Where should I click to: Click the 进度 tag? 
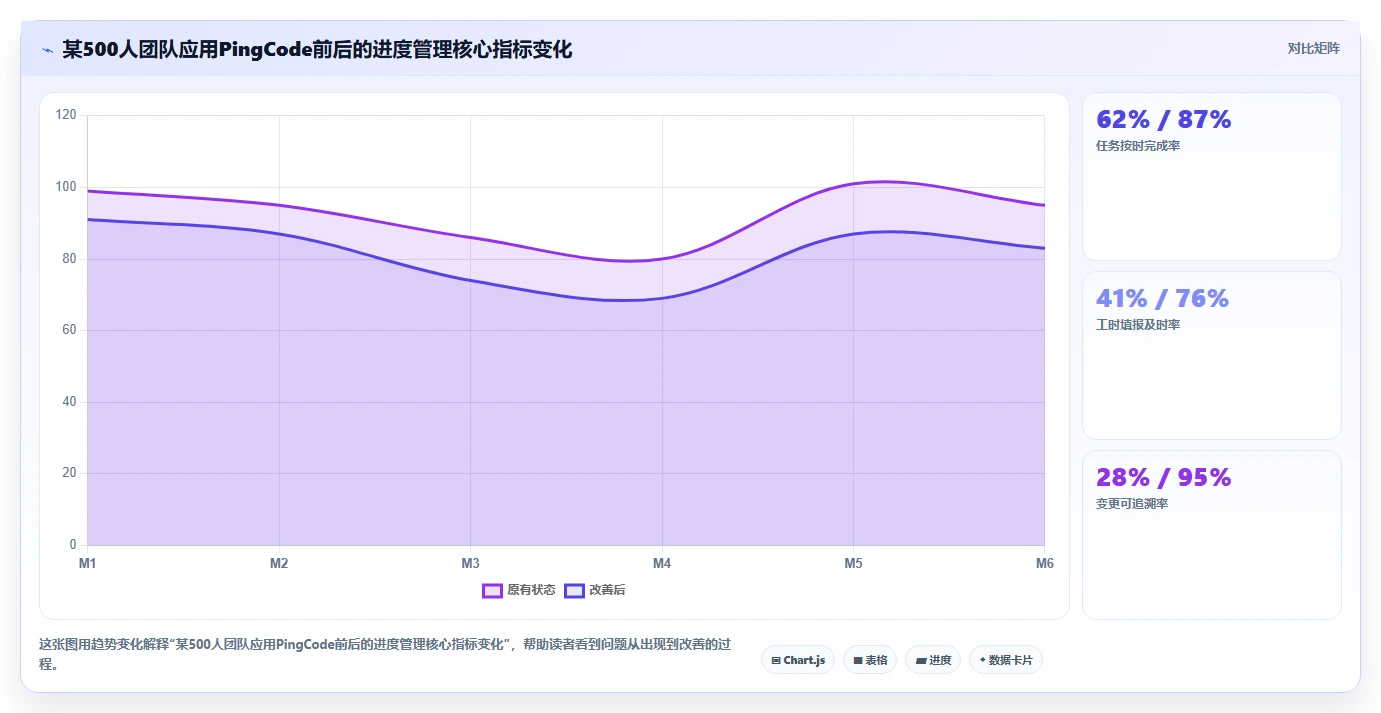click(x=933, y=660)
